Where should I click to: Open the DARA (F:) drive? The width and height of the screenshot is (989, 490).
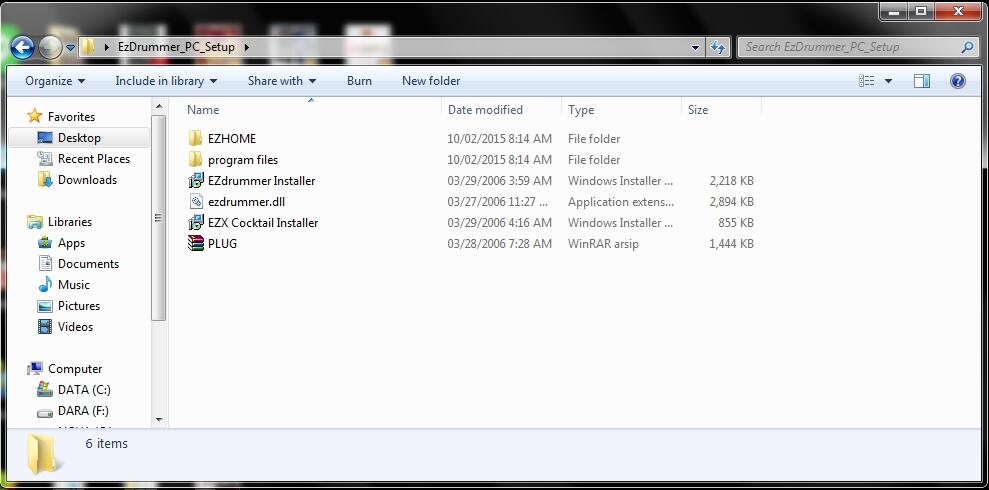click(83, 411)
